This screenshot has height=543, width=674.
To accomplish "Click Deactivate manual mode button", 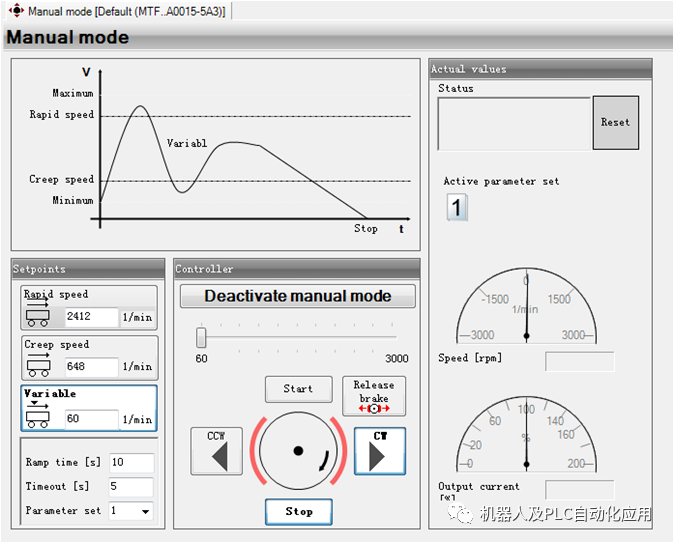I will pyautogui.click(x=297, y=296).
